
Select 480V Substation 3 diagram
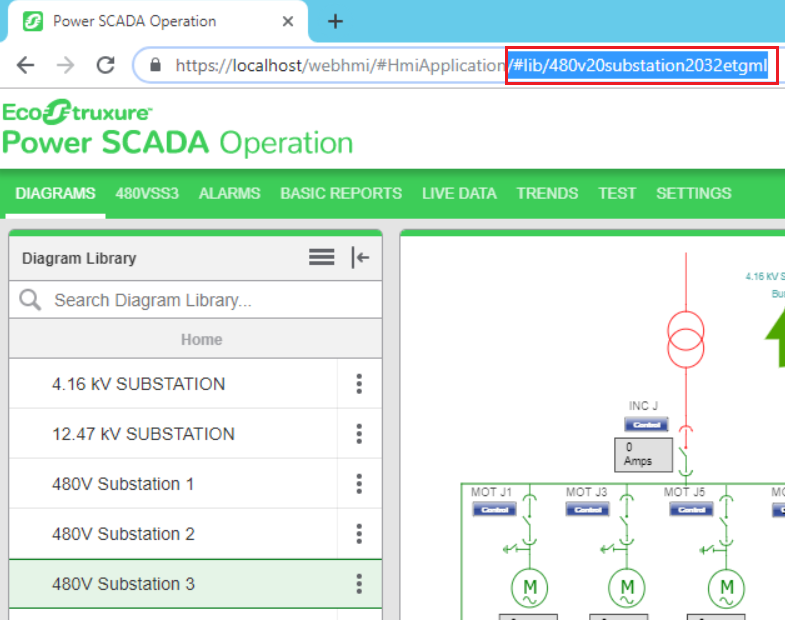[173, 584]
